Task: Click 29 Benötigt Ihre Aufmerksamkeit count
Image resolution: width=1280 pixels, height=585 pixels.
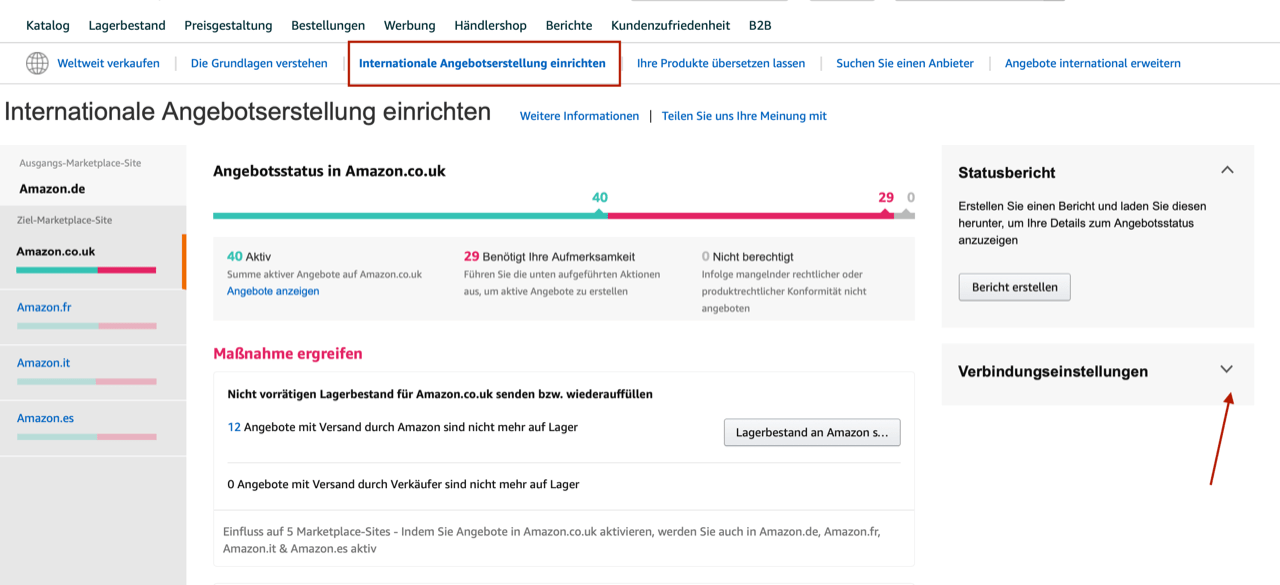Action: [549, 256]
